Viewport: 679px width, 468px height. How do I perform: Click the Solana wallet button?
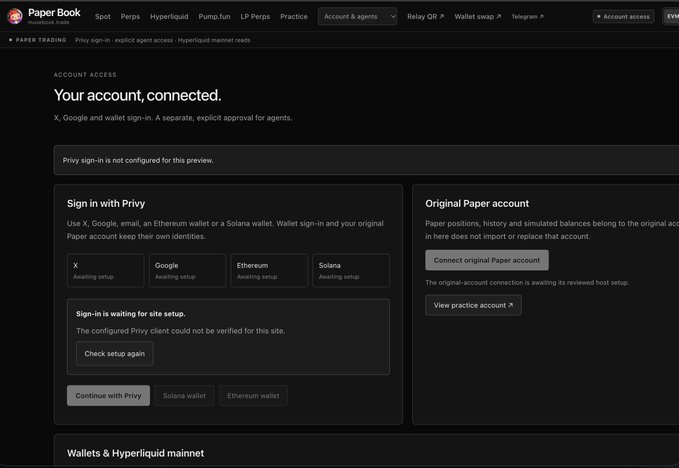184,396
